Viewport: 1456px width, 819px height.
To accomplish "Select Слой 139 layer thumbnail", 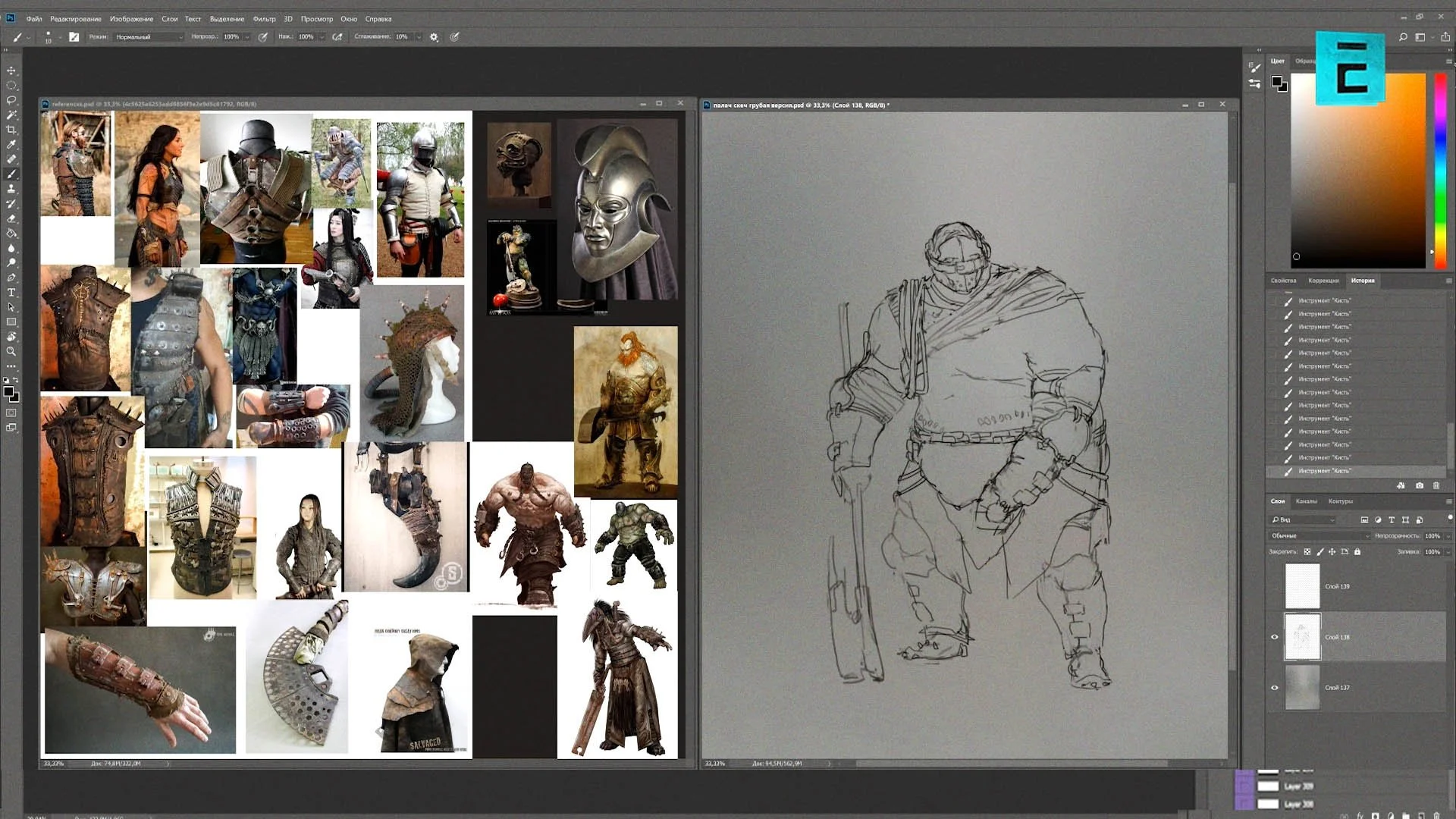I will 1302,586.
